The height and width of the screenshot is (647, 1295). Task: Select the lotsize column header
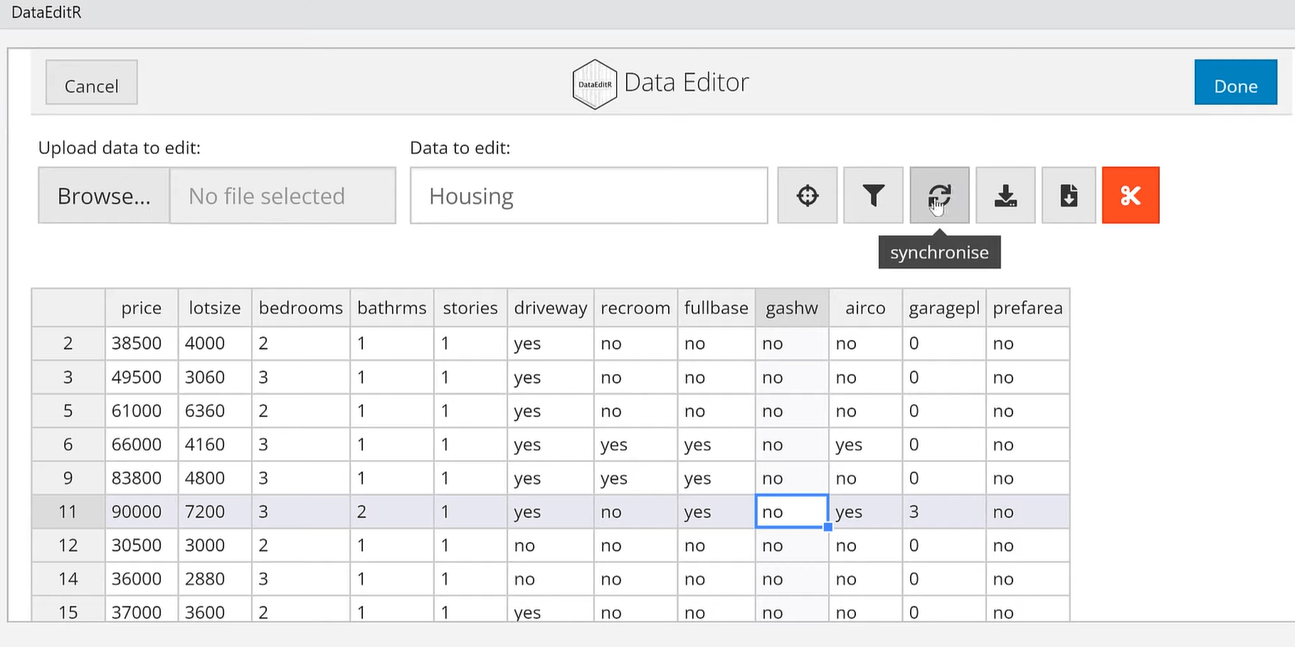(214, 308)
